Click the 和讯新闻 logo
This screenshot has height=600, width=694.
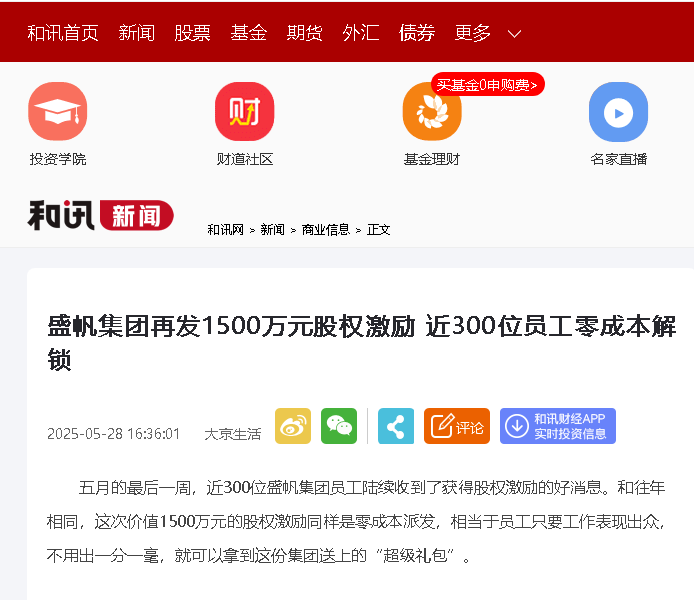point(100,215)
